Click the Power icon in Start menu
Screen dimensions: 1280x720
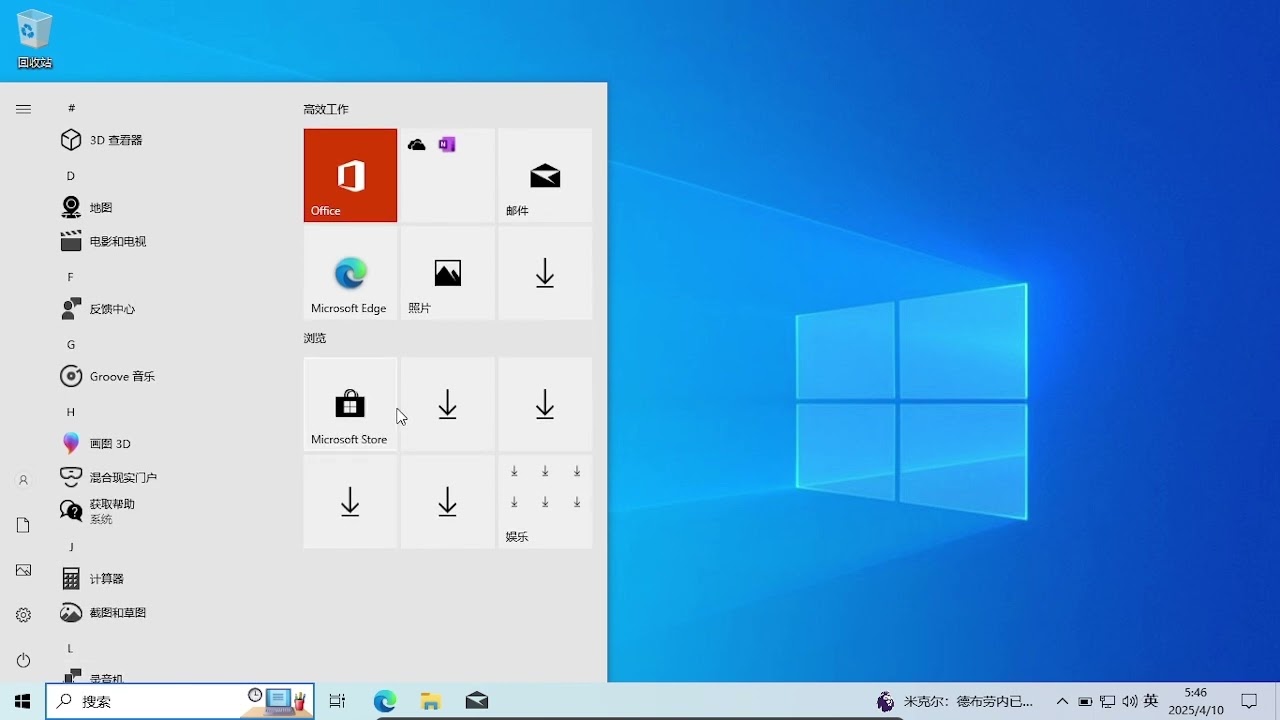(x=23, y=660)
